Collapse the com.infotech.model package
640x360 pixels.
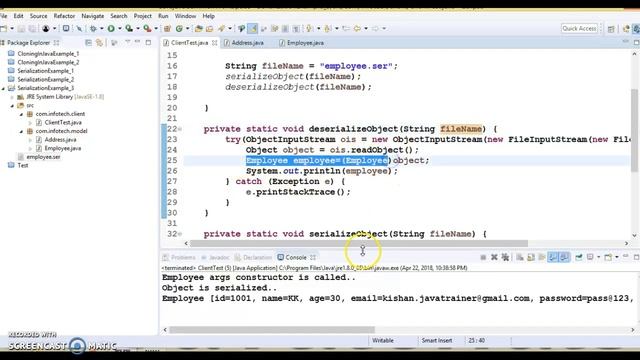(22, 131)
